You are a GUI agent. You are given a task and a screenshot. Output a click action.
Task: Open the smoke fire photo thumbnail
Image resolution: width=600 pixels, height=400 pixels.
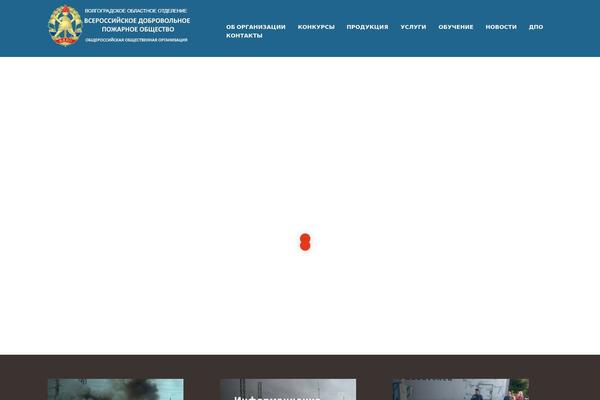(x=116, y=389)
